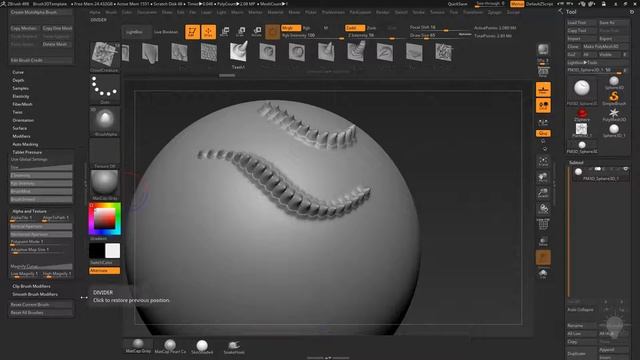Select the Plane3D_1 tool thumbnail
The width and height of the screenshot is (640, 360).
582,130
